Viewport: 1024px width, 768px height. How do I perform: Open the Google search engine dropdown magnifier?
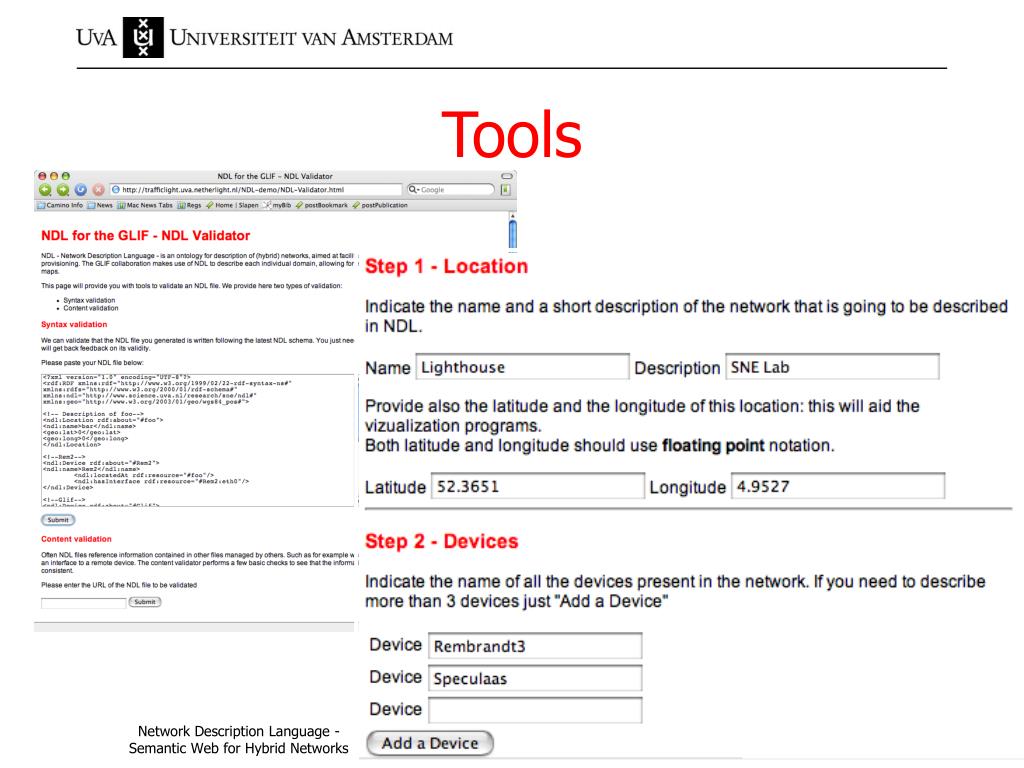coord(413,190)
